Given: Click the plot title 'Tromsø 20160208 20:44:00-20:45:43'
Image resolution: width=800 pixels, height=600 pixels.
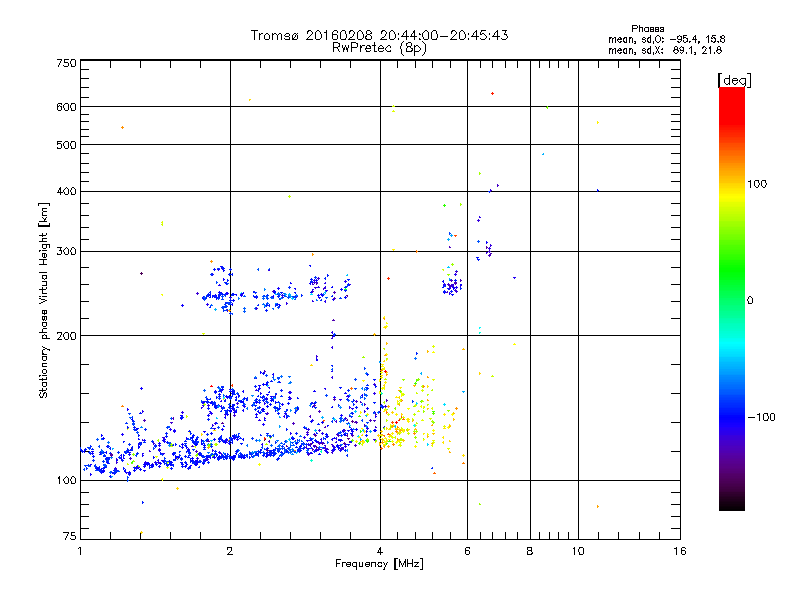Looking at the screenshot, I should point(379,35).
